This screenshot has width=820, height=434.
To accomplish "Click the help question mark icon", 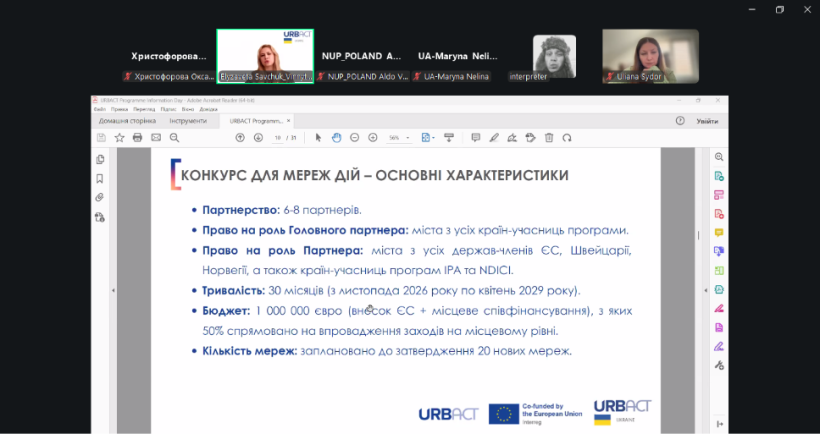I will pyautogui.click(x=680, y=121).
